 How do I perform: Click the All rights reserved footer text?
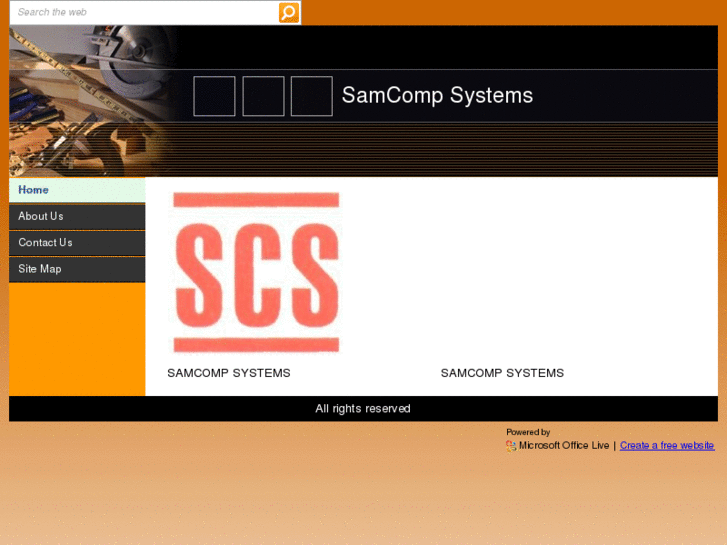(363, 409)
